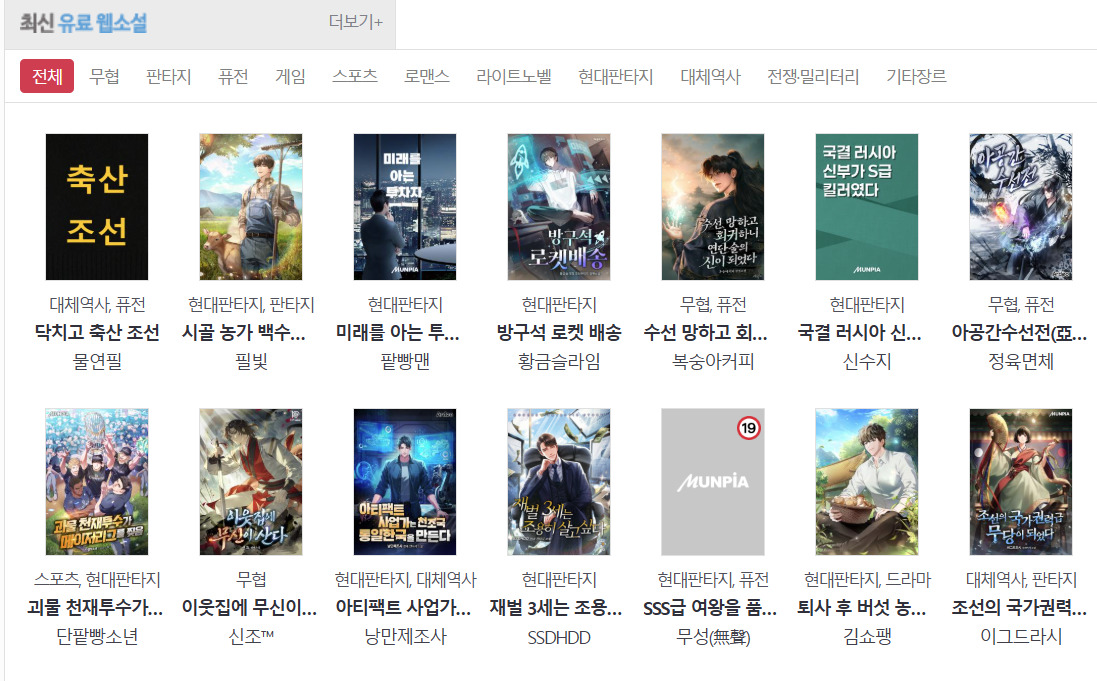Click genre label 스포츠, 현대판타지

pyautogui.click(x=97, y=580)
